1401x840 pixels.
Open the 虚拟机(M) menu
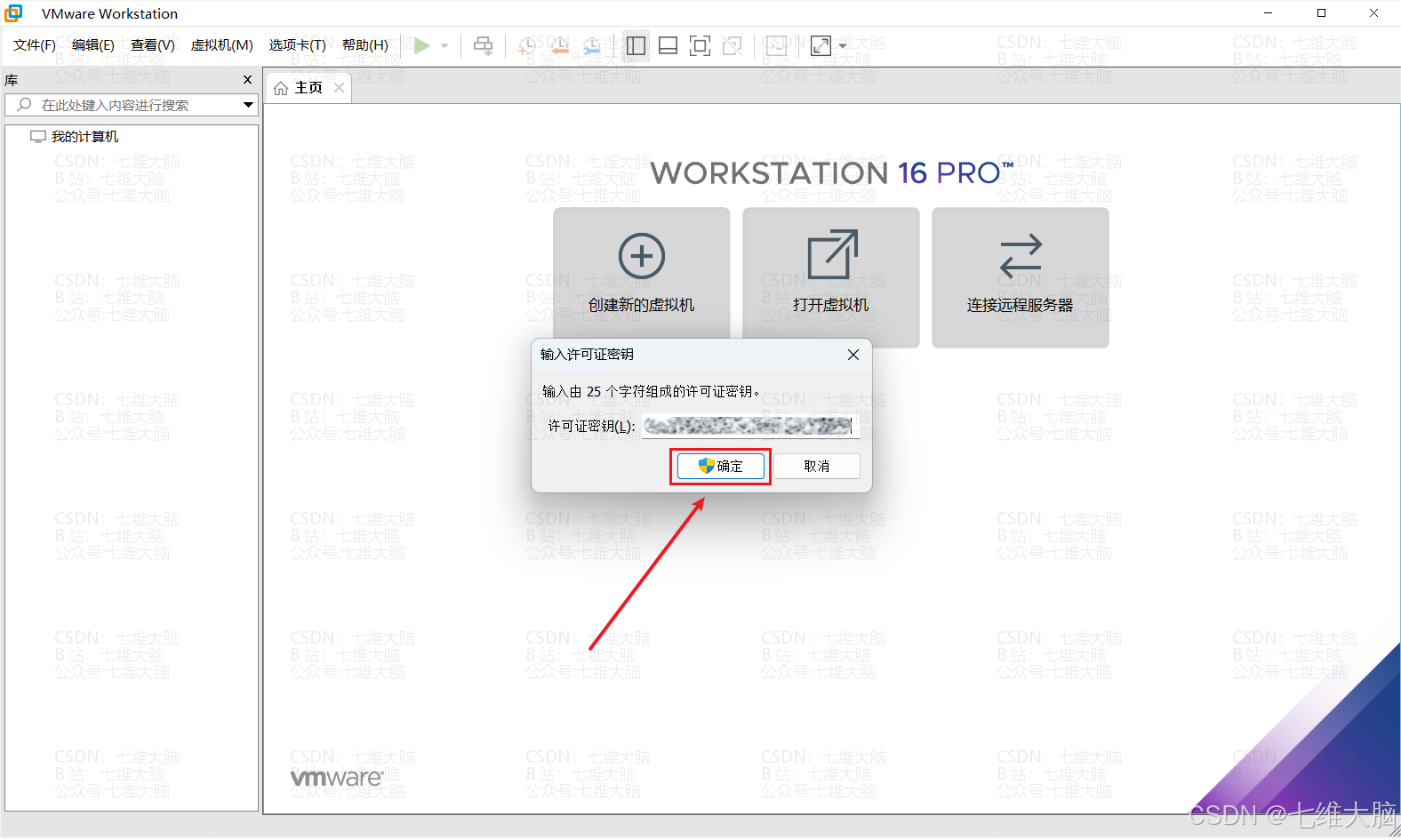coord(222,45)
